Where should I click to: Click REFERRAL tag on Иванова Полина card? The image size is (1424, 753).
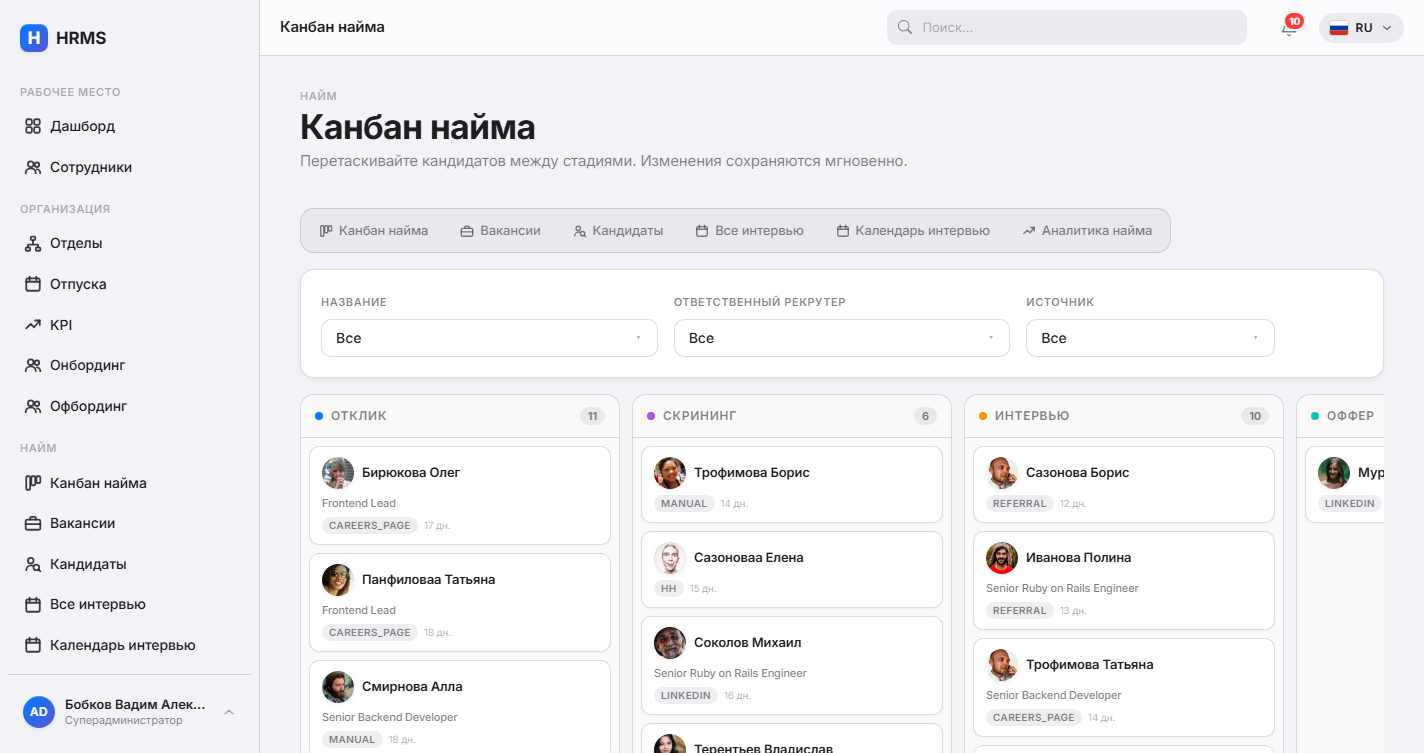(x=1020, y=610)
